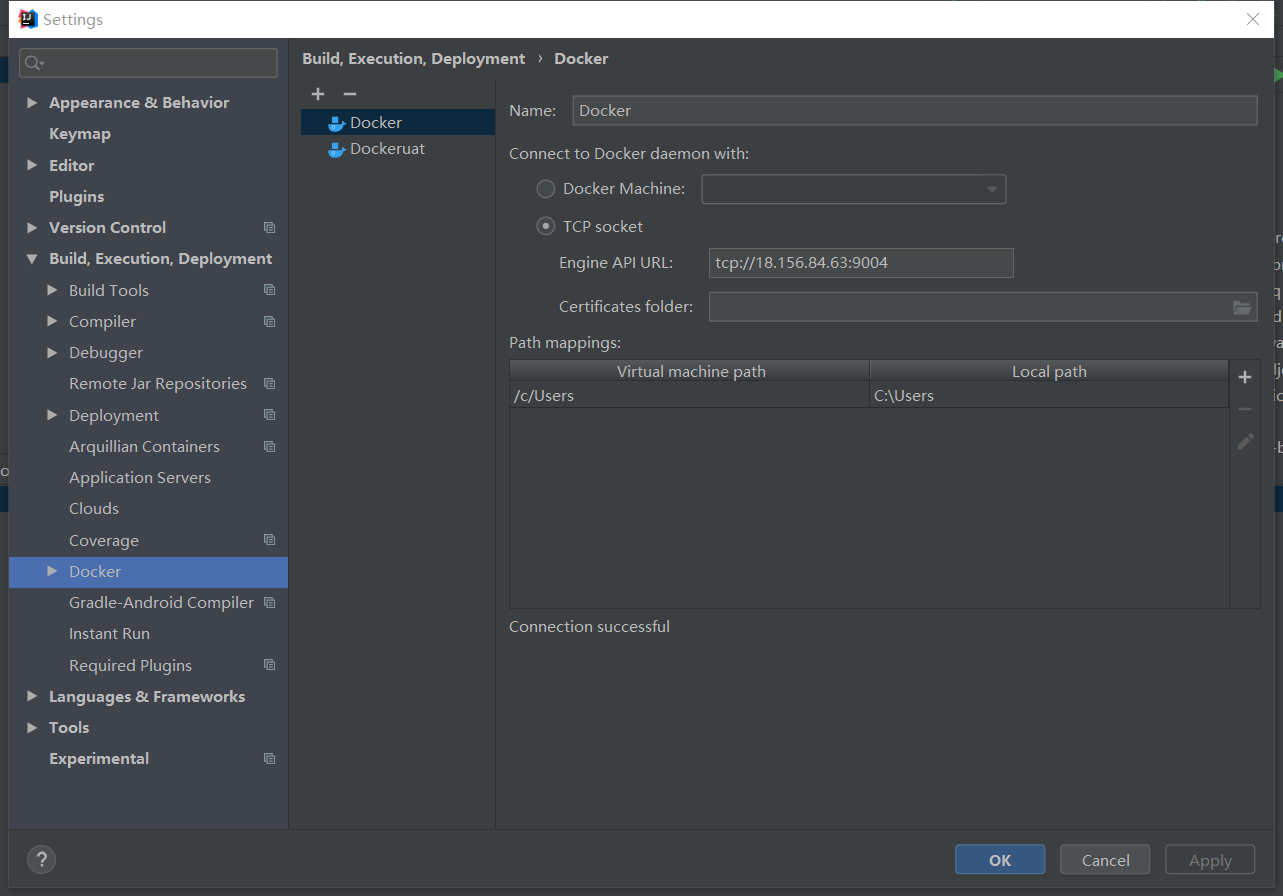This screenshot has height=896, width=1283.
Task: Click project-level icon beside Gradle-Android Compiler
Action: pyautogui.click(x=269, y=603)
